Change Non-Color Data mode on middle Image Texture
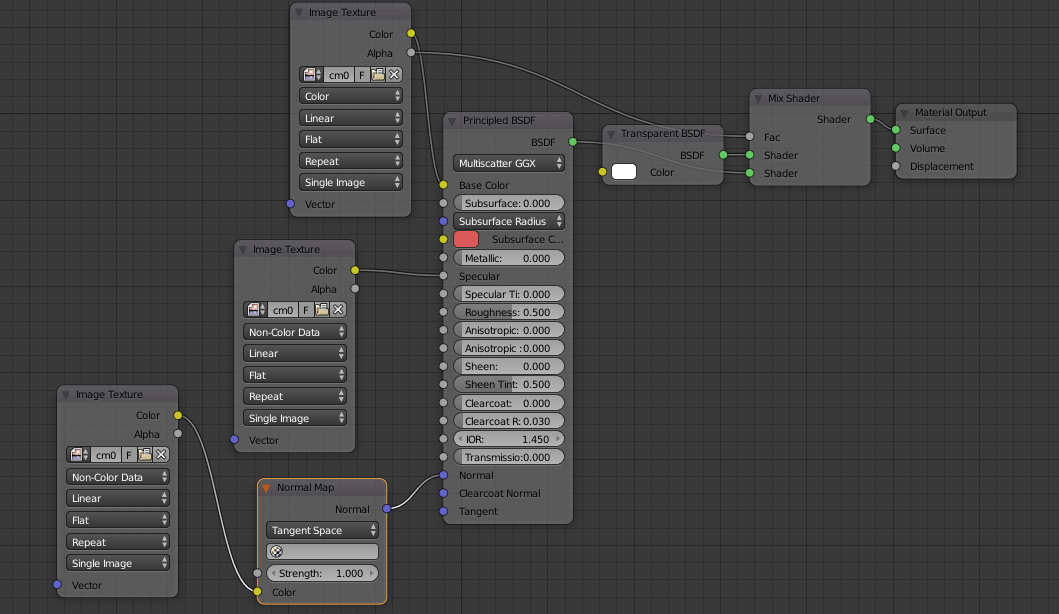The image size is (1059, 614). (294, 331)
